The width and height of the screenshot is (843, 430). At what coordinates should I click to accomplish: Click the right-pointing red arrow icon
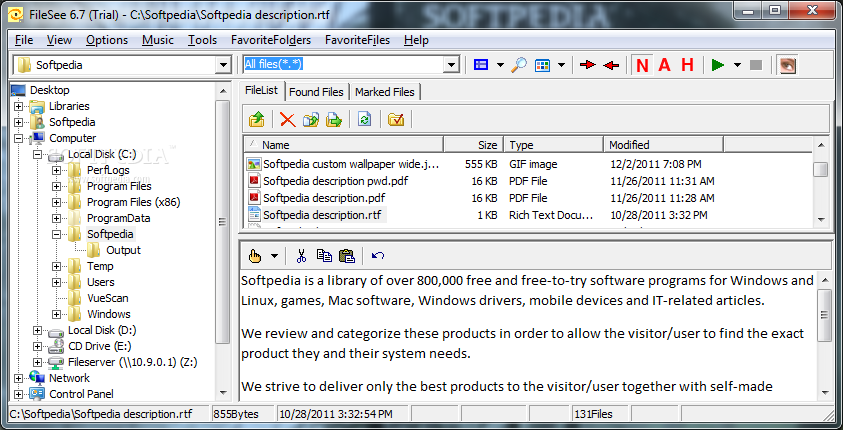pyautogui.click(x=588, y=65)
